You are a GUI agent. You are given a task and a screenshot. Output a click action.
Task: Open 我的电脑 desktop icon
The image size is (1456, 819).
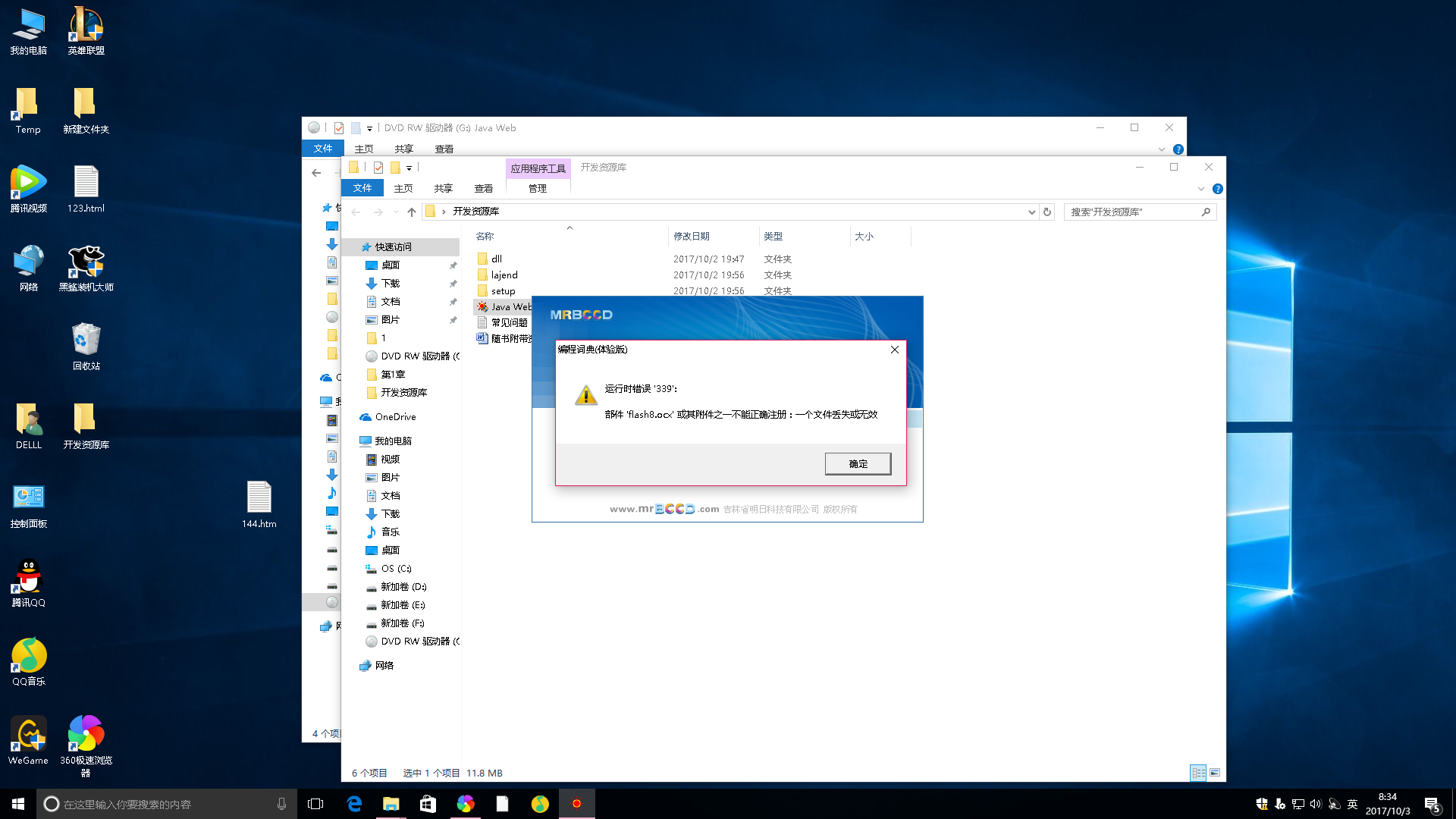pos(29,32)
